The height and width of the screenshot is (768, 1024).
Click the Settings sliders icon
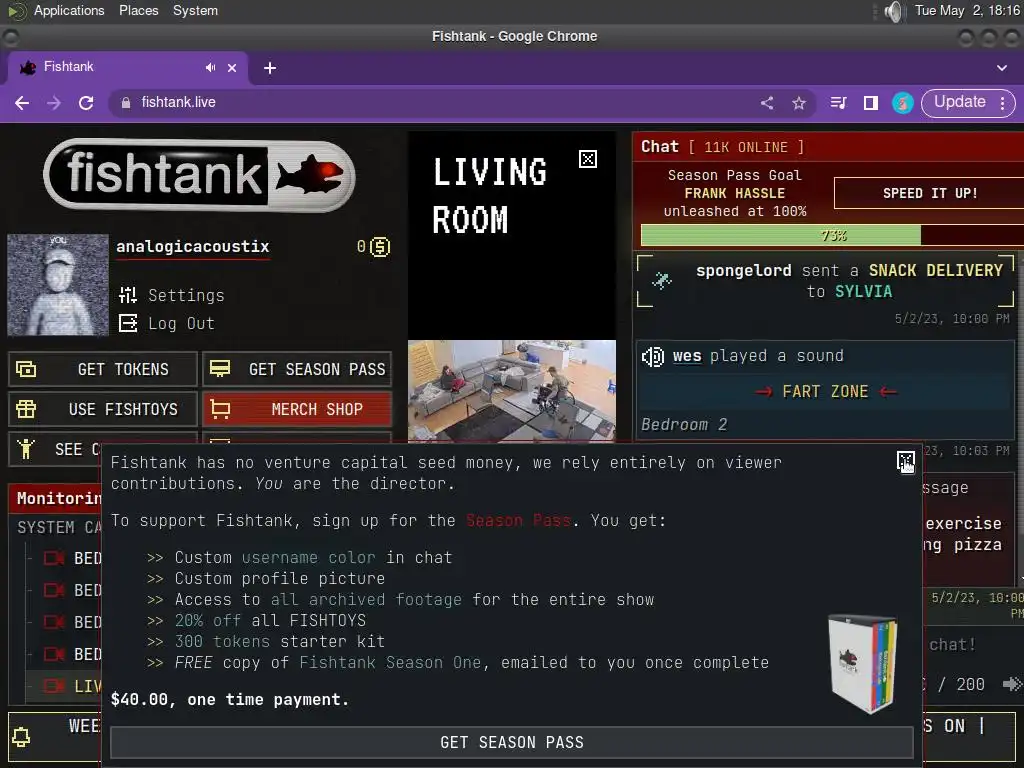point(128,295)
